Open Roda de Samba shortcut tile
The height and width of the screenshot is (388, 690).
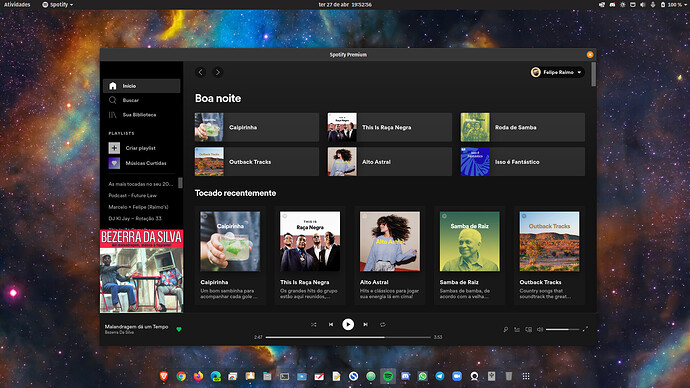point(523,127)
